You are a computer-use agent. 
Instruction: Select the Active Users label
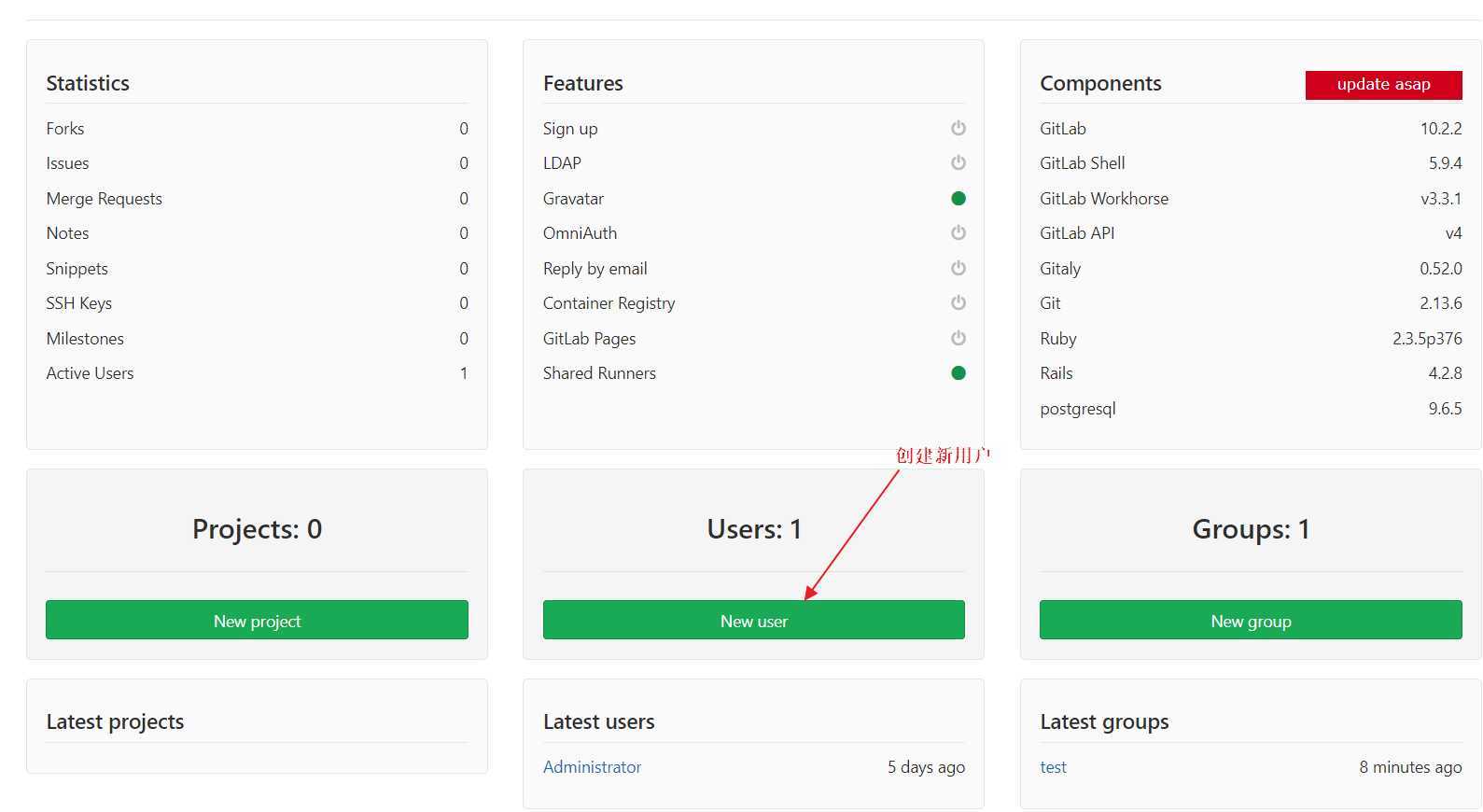[90, 372]
